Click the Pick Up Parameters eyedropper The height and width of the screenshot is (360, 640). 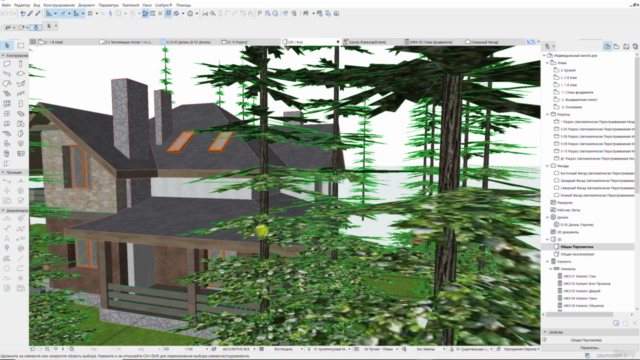(x=30, y=13)
